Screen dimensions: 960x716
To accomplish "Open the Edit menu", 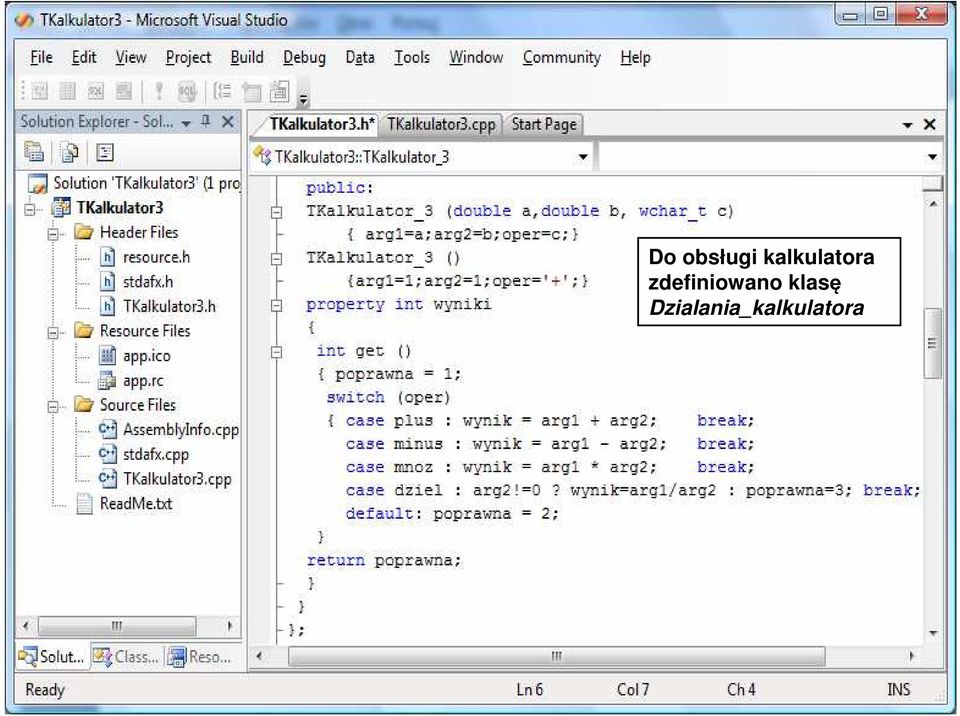I will [x=84, y=57].
